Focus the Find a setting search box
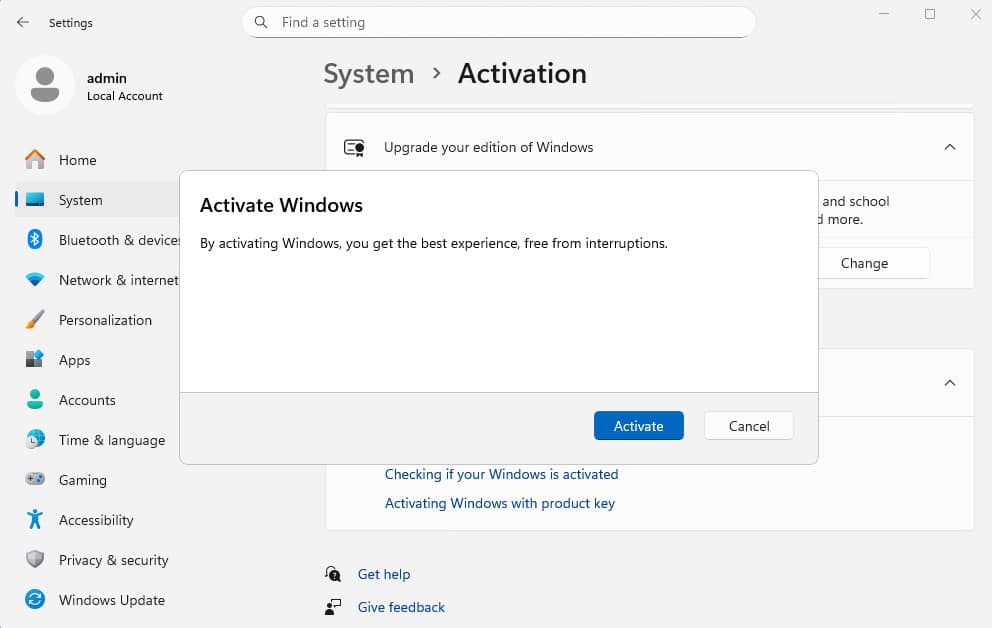 click(x=499, y=22)
